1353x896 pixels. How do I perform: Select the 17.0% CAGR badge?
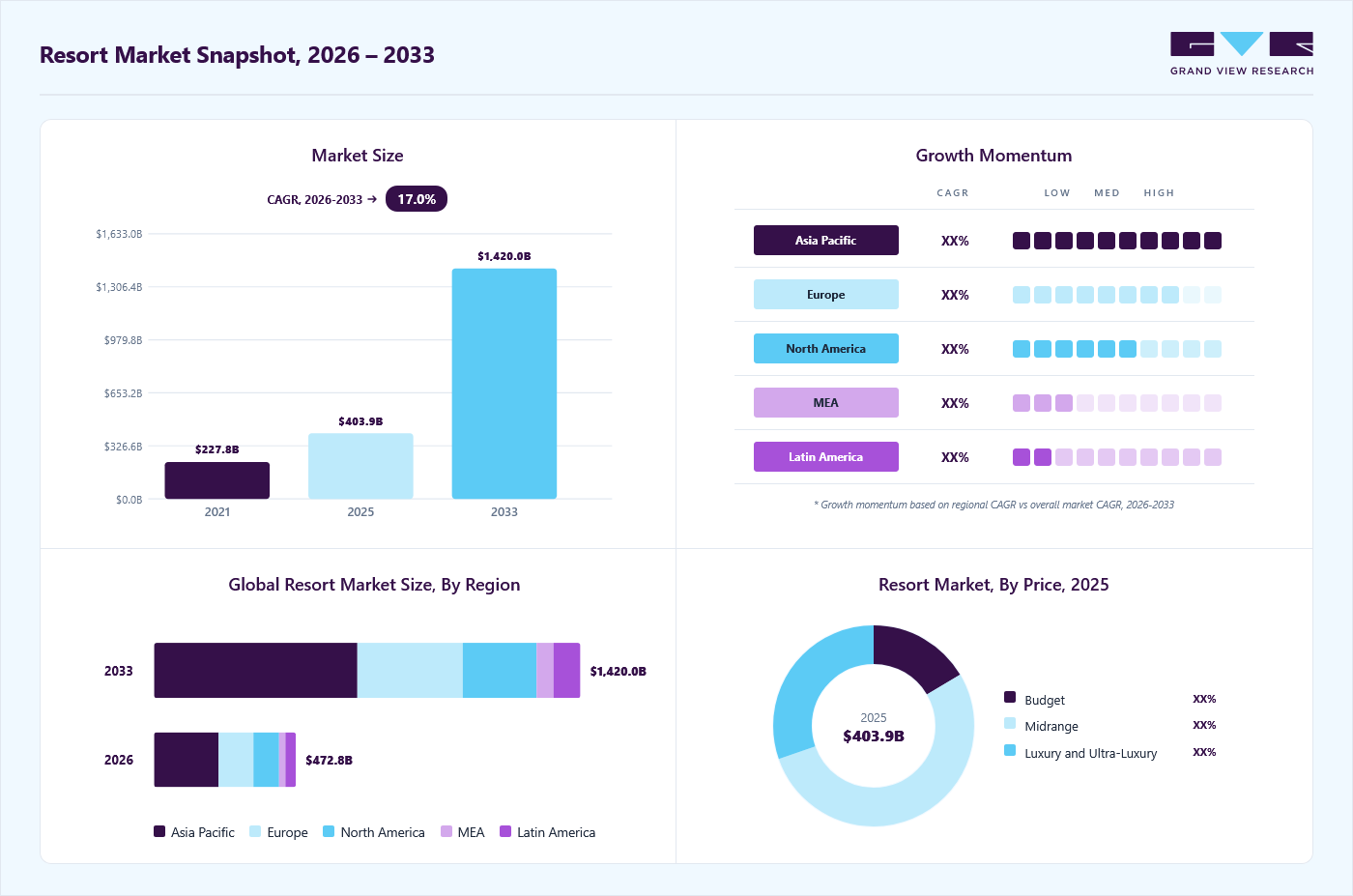pos(417,199)
